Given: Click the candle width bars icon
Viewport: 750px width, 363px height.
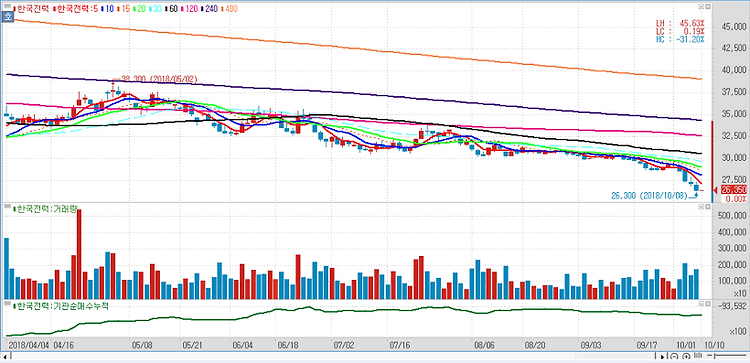Looking at the screenshot, I should pyautogui.click(x=698, y=356).
